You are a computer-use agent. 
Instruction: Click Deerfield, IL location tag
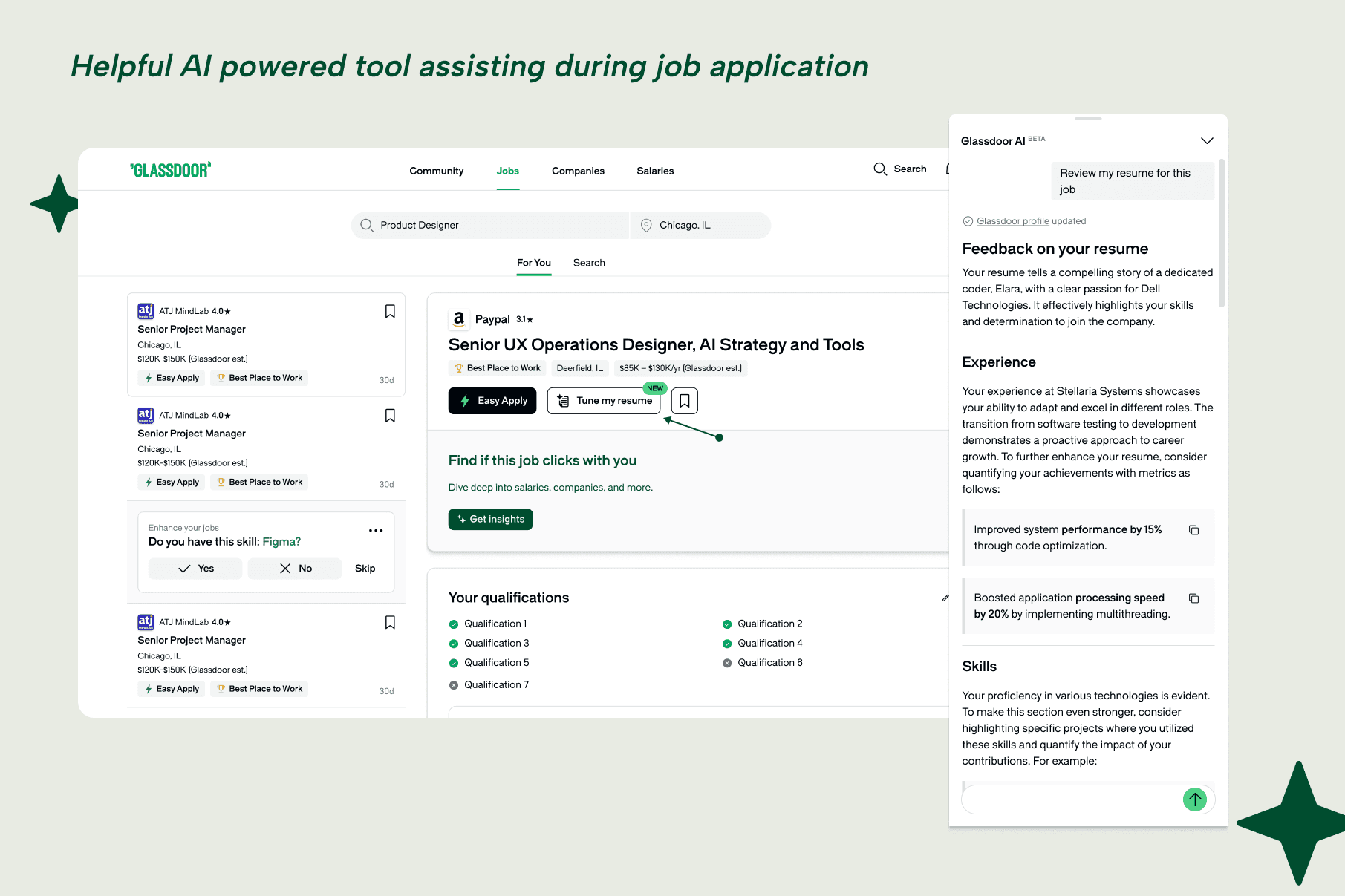coord(580,368)
